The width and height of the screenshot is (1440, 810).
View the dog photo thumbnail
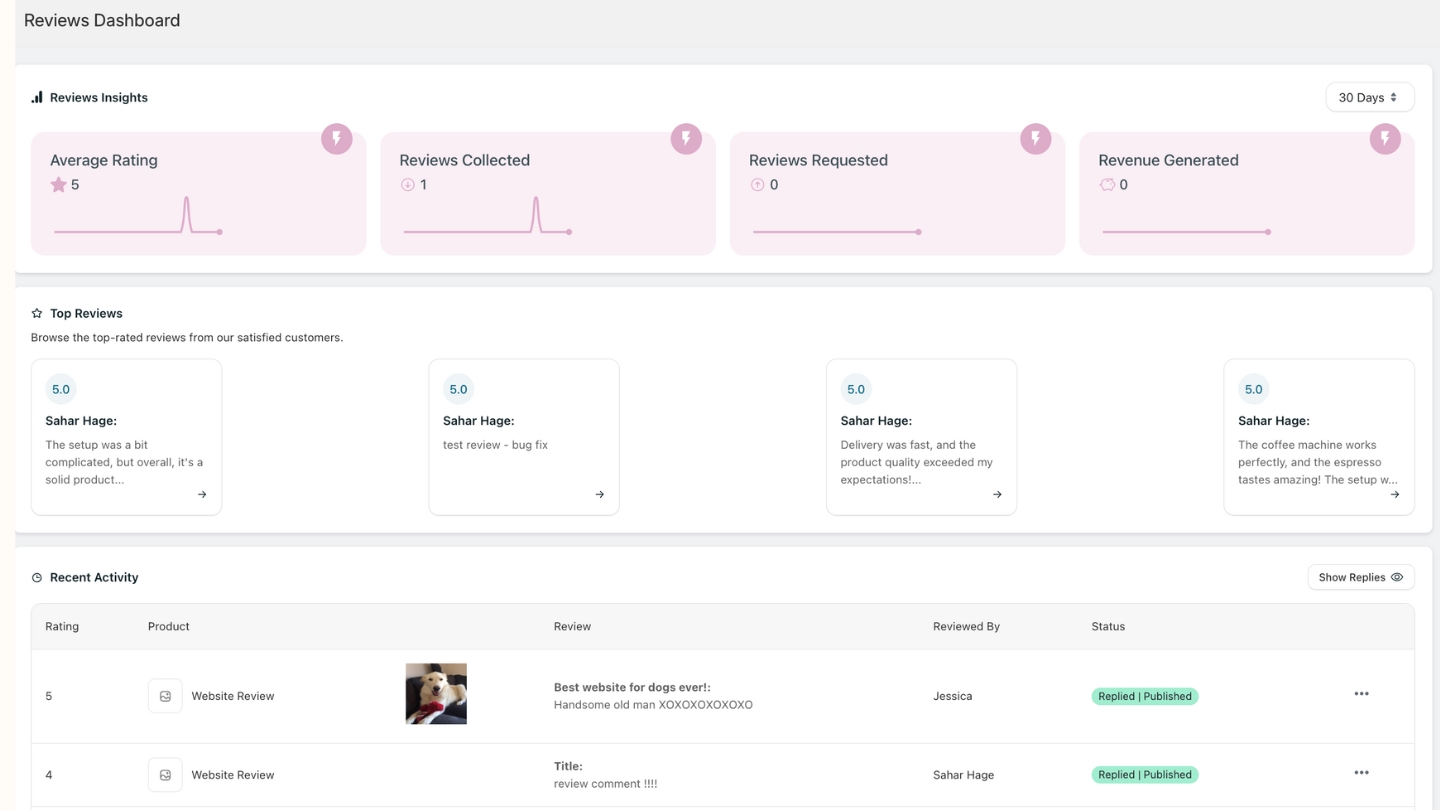pos(436,694)
